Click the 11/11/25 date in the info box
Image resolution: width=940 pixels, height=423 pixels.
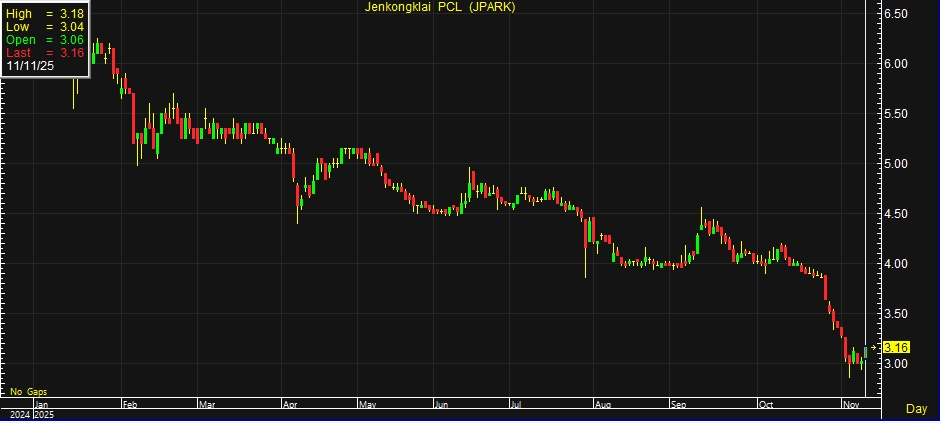tap(29, 66)
